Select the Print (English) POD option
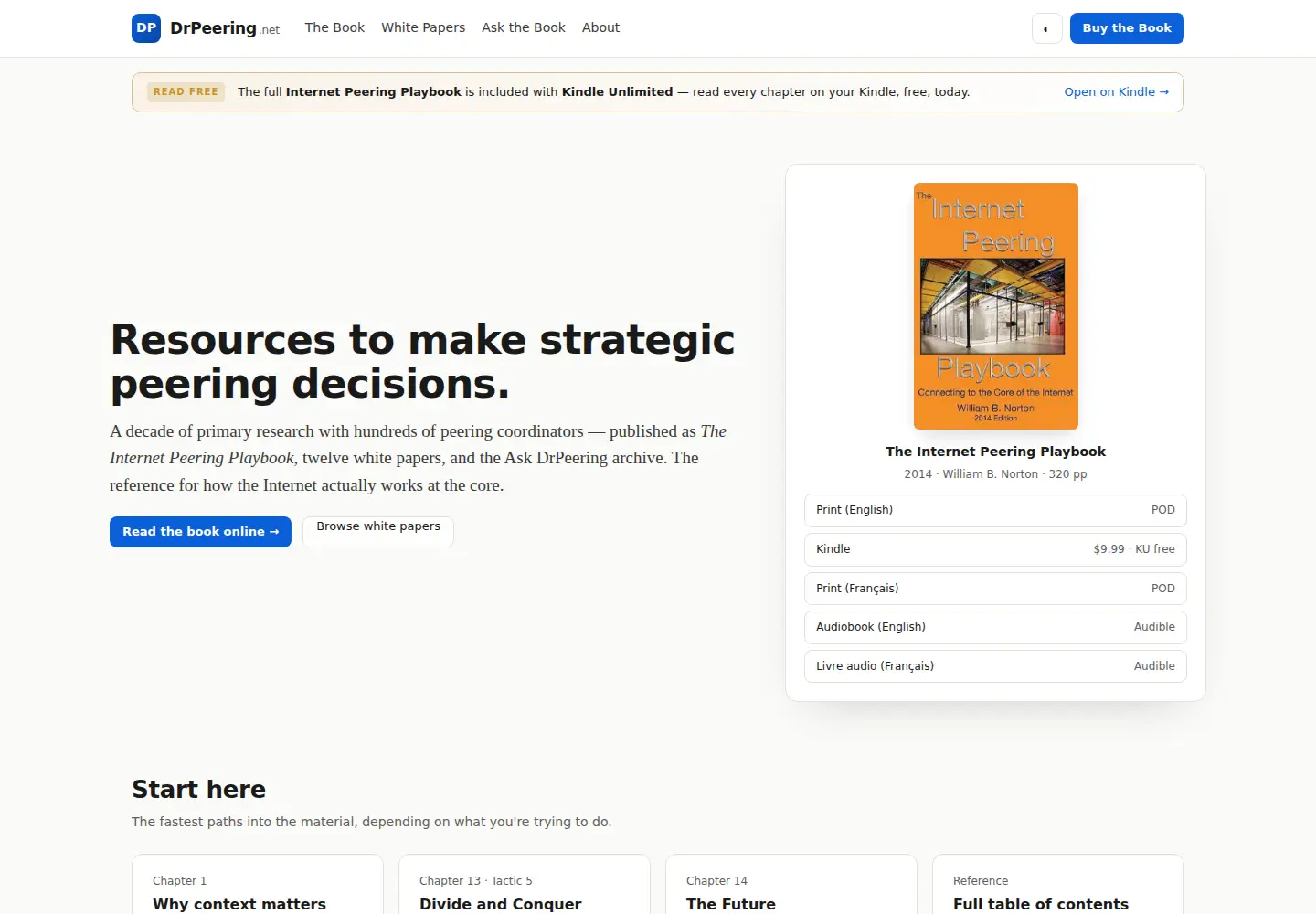 pyautogui.click(x=995, y=510)
